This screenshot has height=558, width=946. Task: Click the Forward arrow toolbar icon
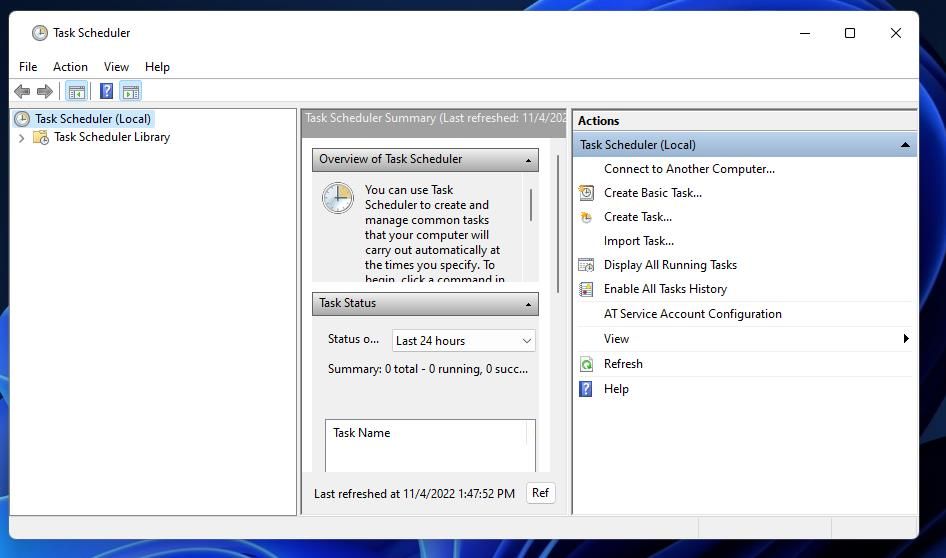45,92
